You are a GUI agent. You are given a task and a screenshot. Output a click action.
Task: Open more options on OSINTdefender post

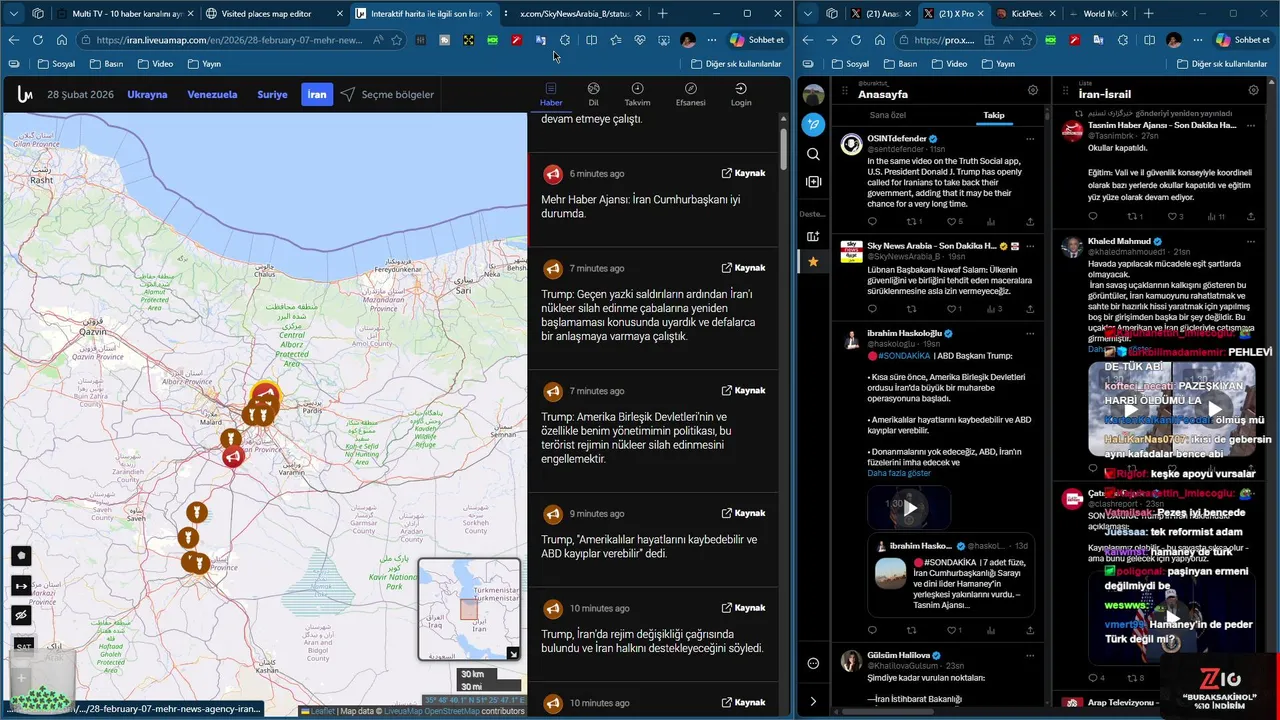pyautogui.click(x=1030, y=139)
